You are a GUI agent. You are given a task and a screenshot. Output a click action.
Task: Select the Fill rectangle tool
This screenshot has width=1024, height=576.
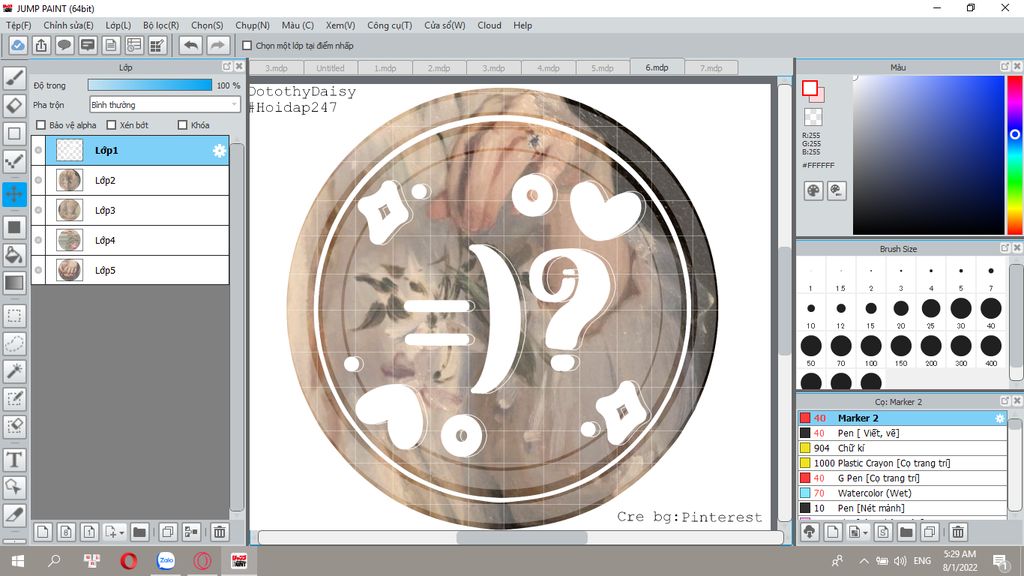14,227
